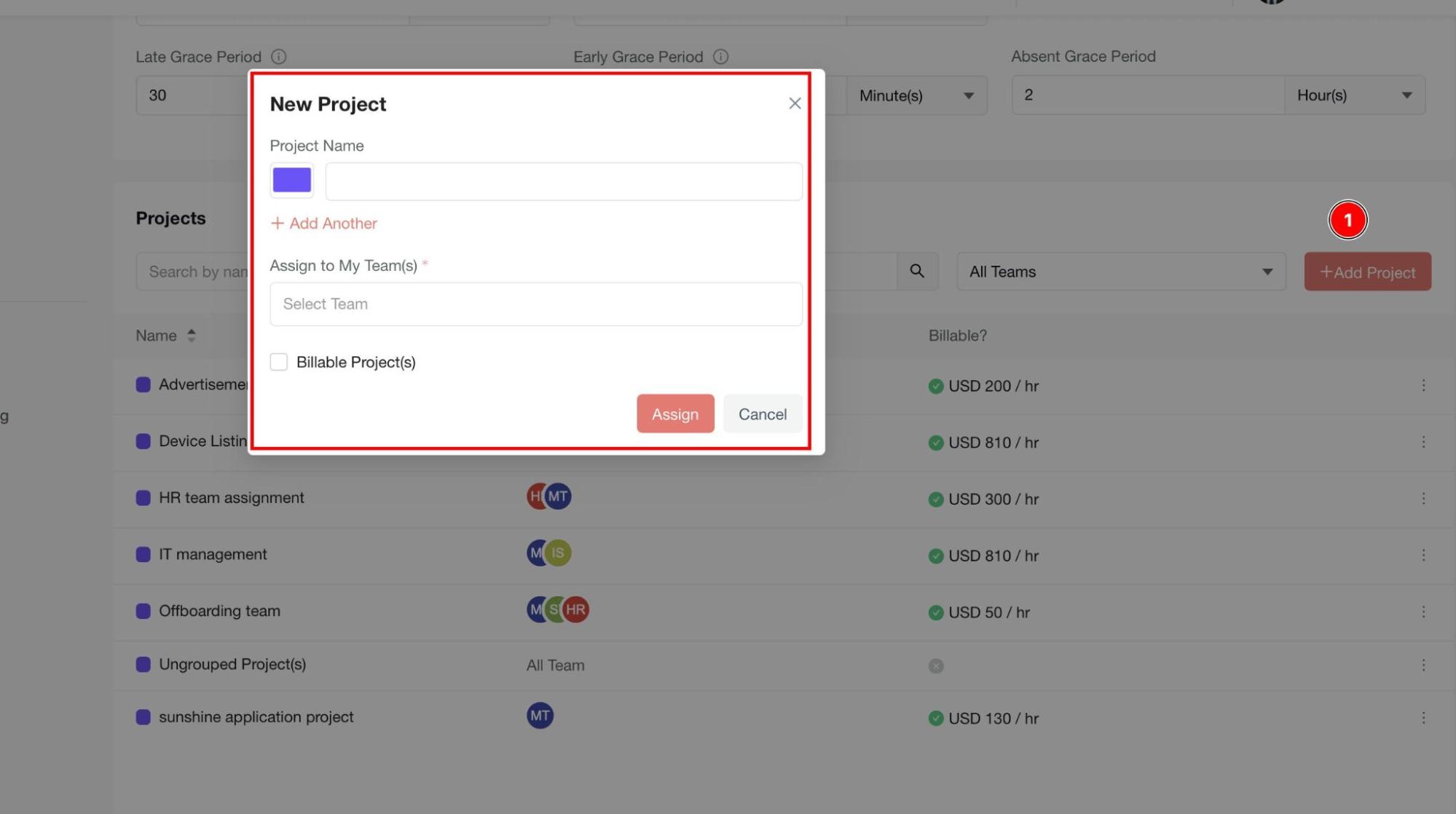The height and width of the screenshot is (814, 1456).
Task: Check the Billable Project(s) checkbox
Action: [x=279, y=362]
